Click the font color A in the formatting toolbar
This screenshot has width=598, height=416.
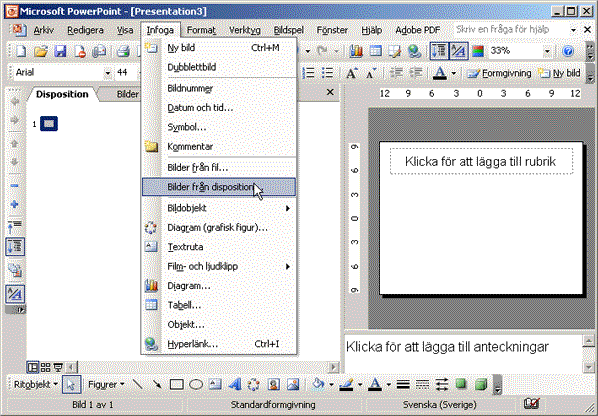[x=440, y=73]
